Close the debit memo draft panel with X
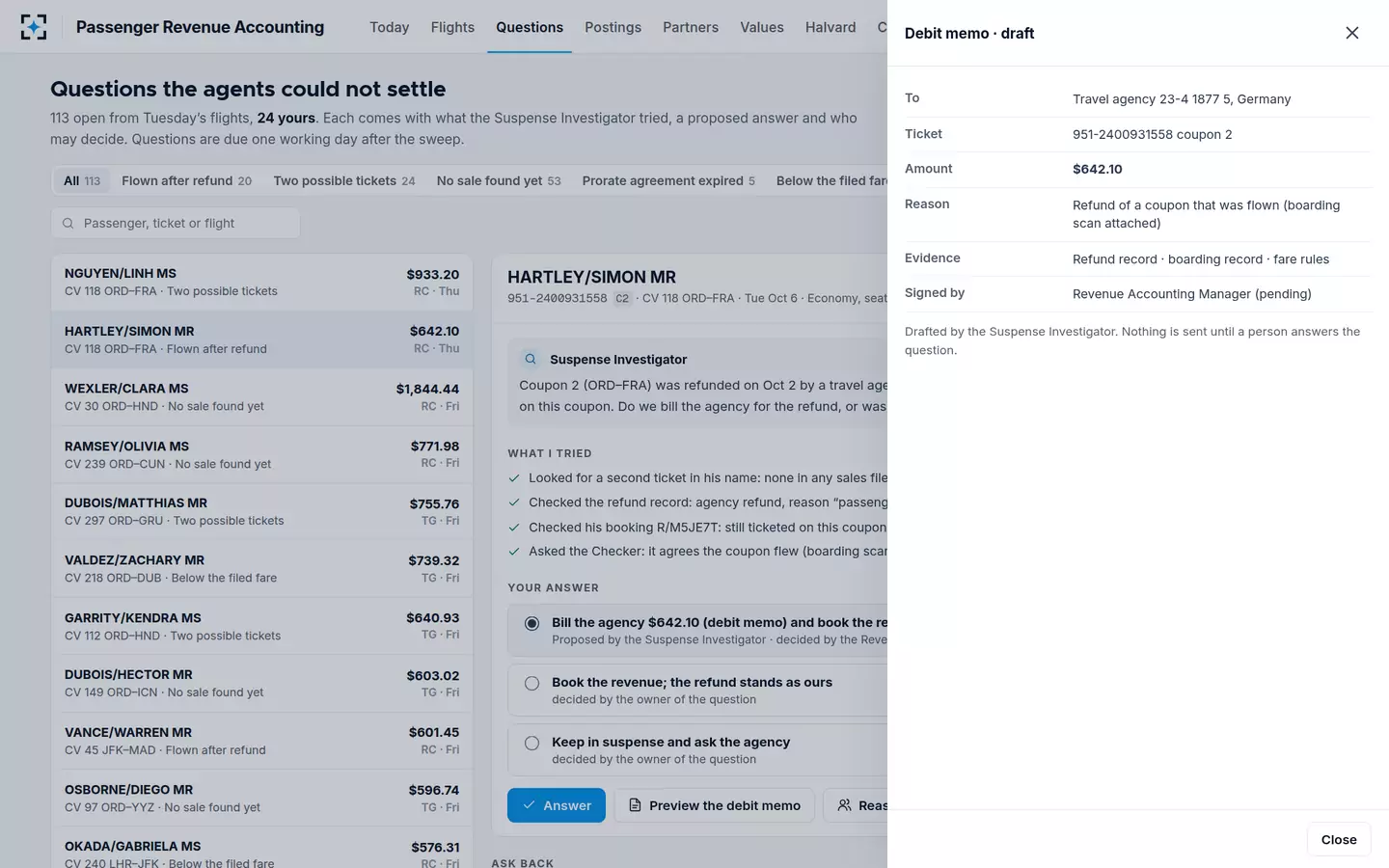Screen dimensions: 1389x868 1352,33
